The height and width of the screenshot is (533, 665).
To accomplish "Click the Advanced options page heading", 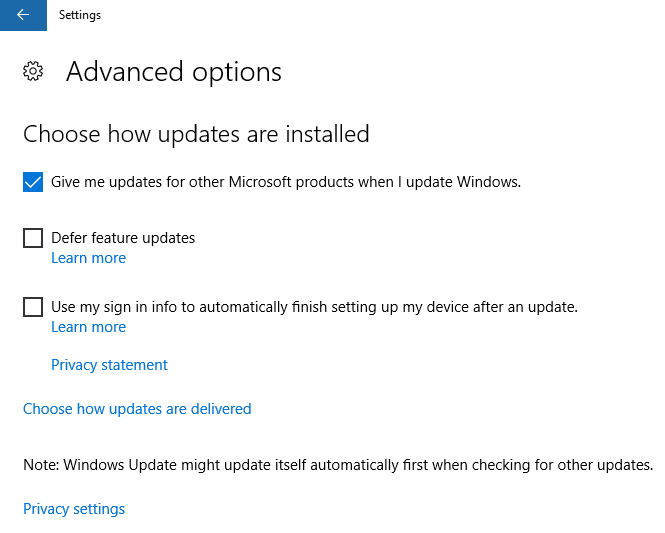I will click(173, 72).
